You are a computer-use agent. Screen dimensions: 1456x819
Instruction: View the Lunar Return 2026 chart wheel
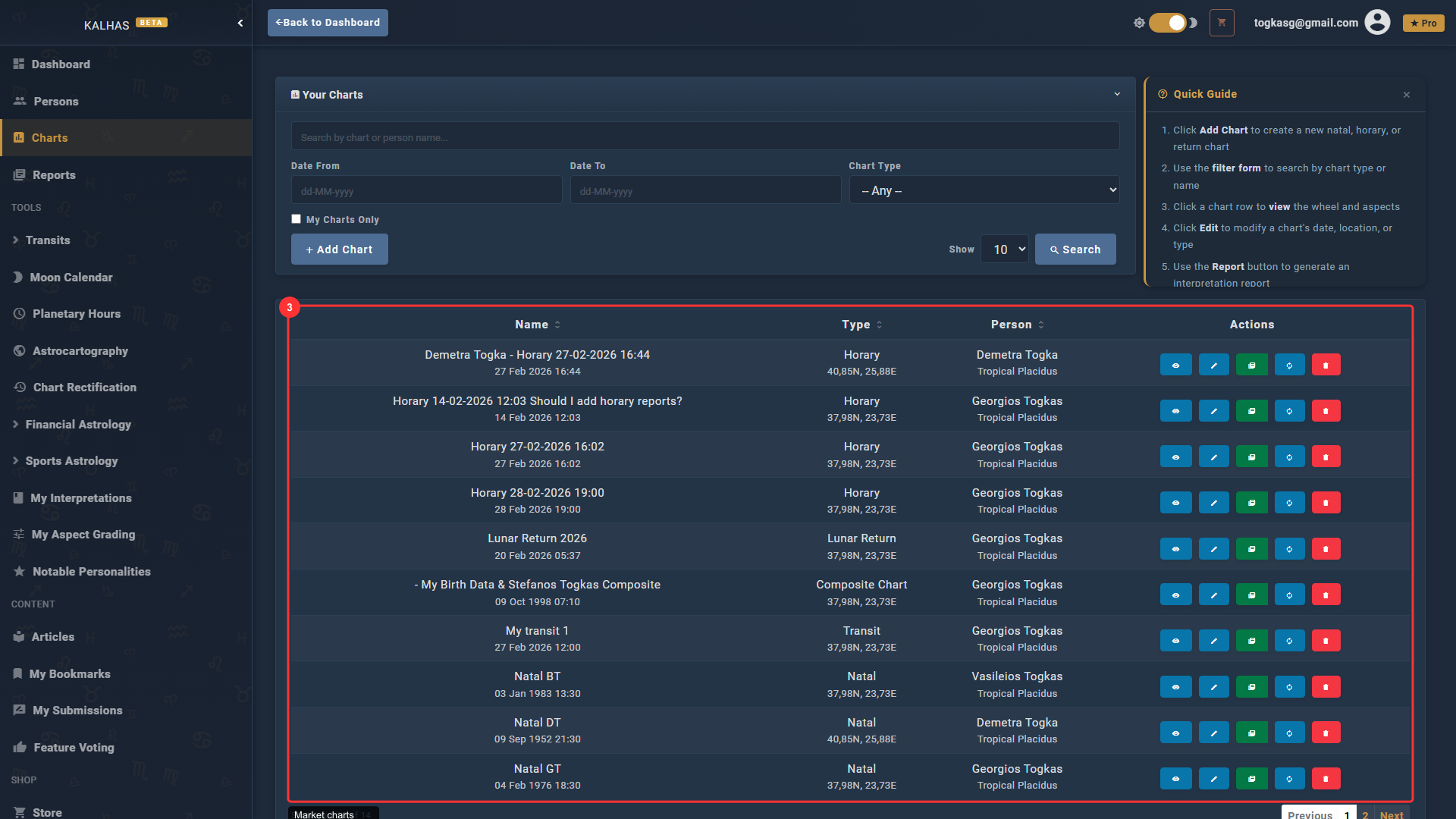(1175, 548)
